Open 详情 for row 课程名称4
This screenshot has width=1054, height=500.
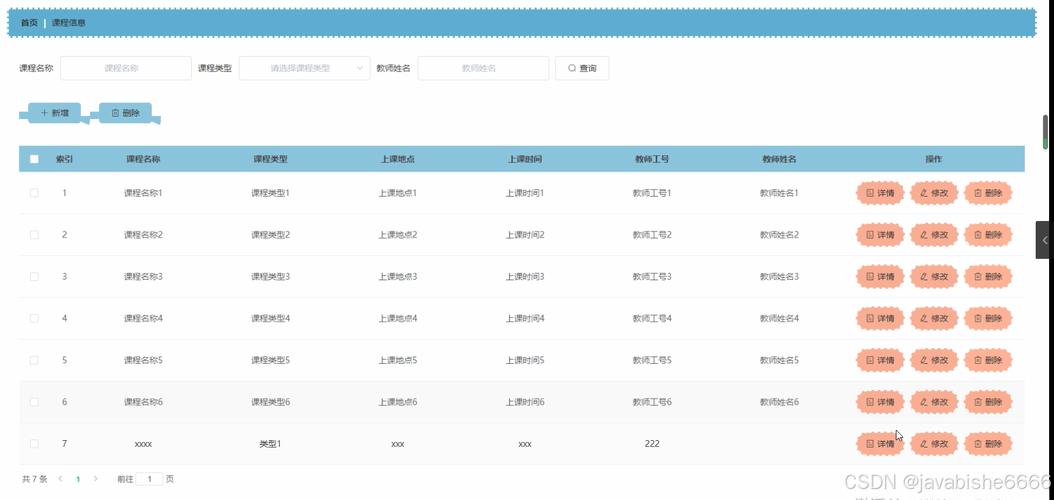coord(880,318)
